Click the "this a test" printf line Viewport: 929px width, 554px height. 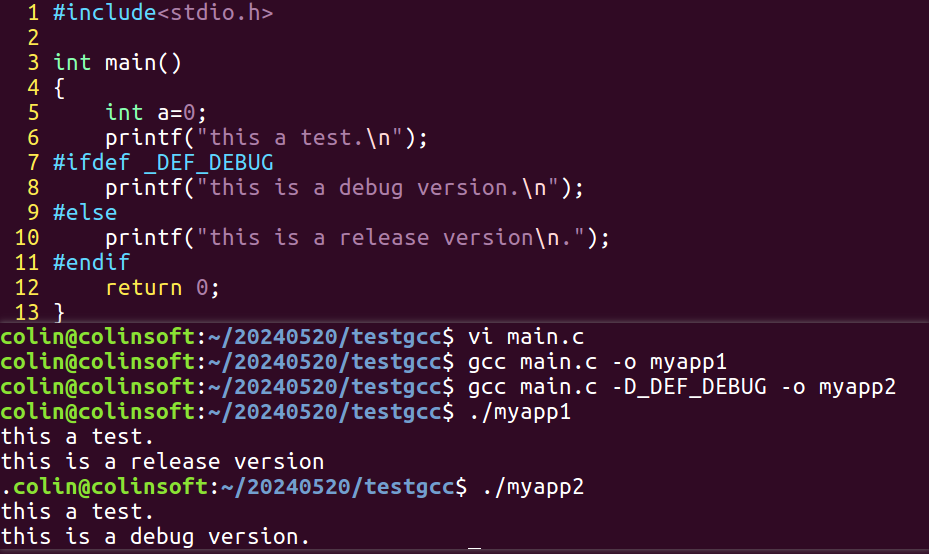[266, 137]
